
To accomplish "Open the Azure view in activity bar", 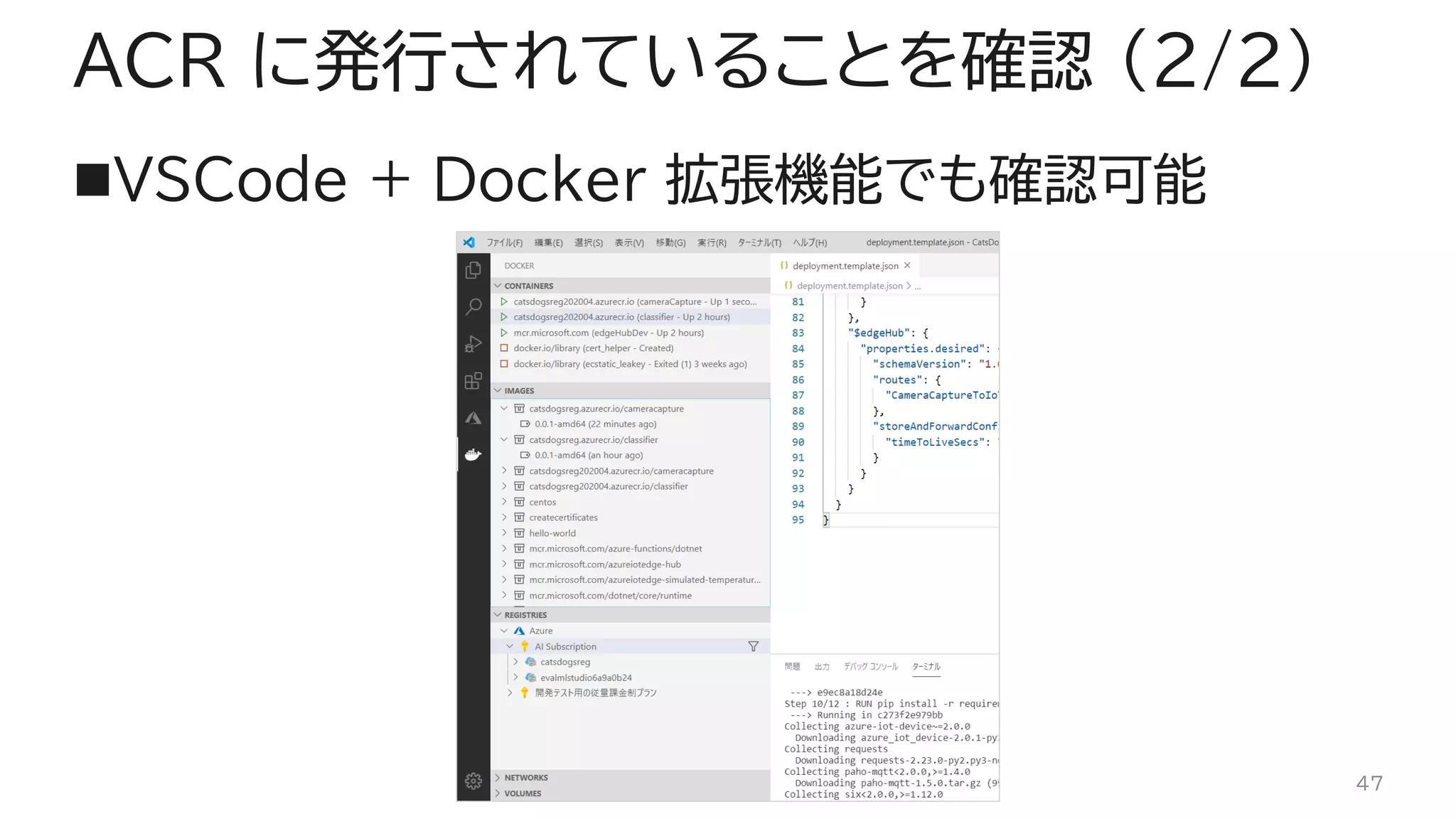I will coord(473,418).
